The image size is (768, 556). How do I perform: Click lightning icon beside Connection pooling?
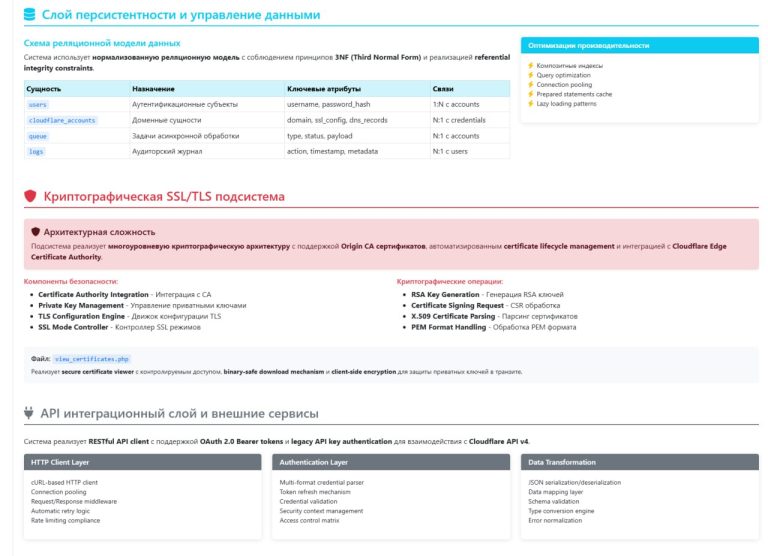(531, 85)
